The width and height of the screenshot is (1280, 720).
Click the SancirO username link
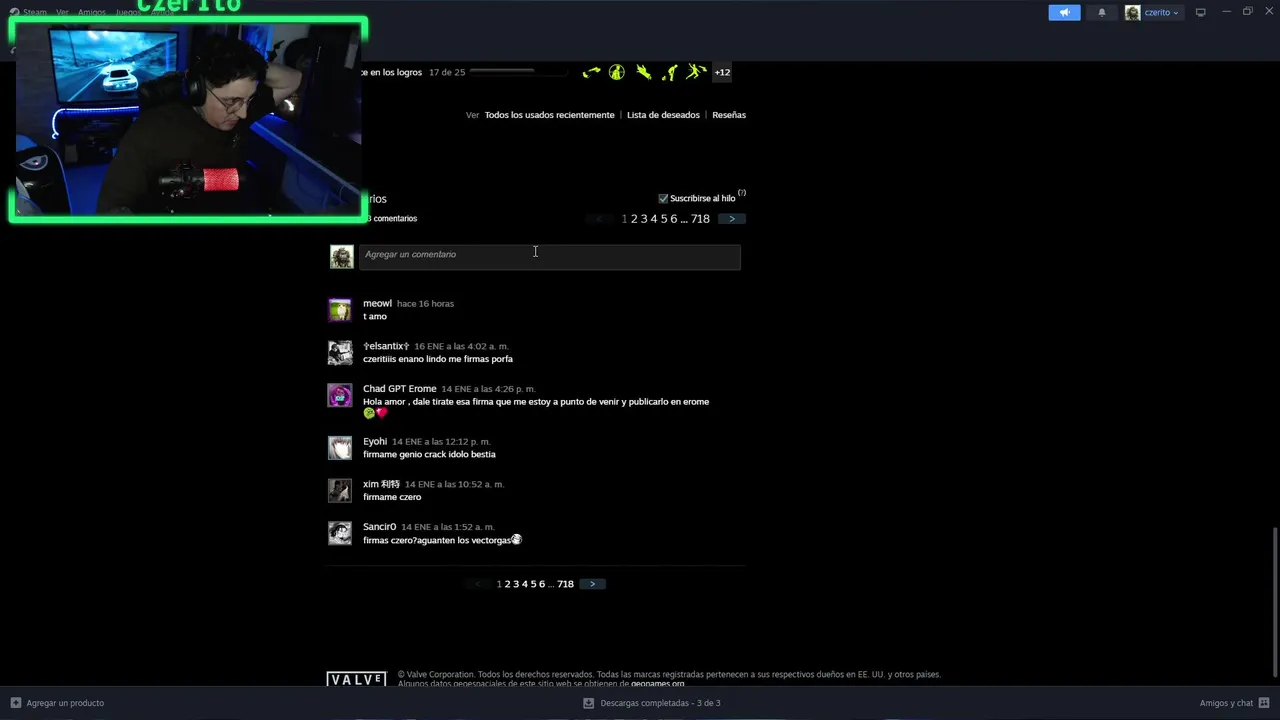click(379, 526)
